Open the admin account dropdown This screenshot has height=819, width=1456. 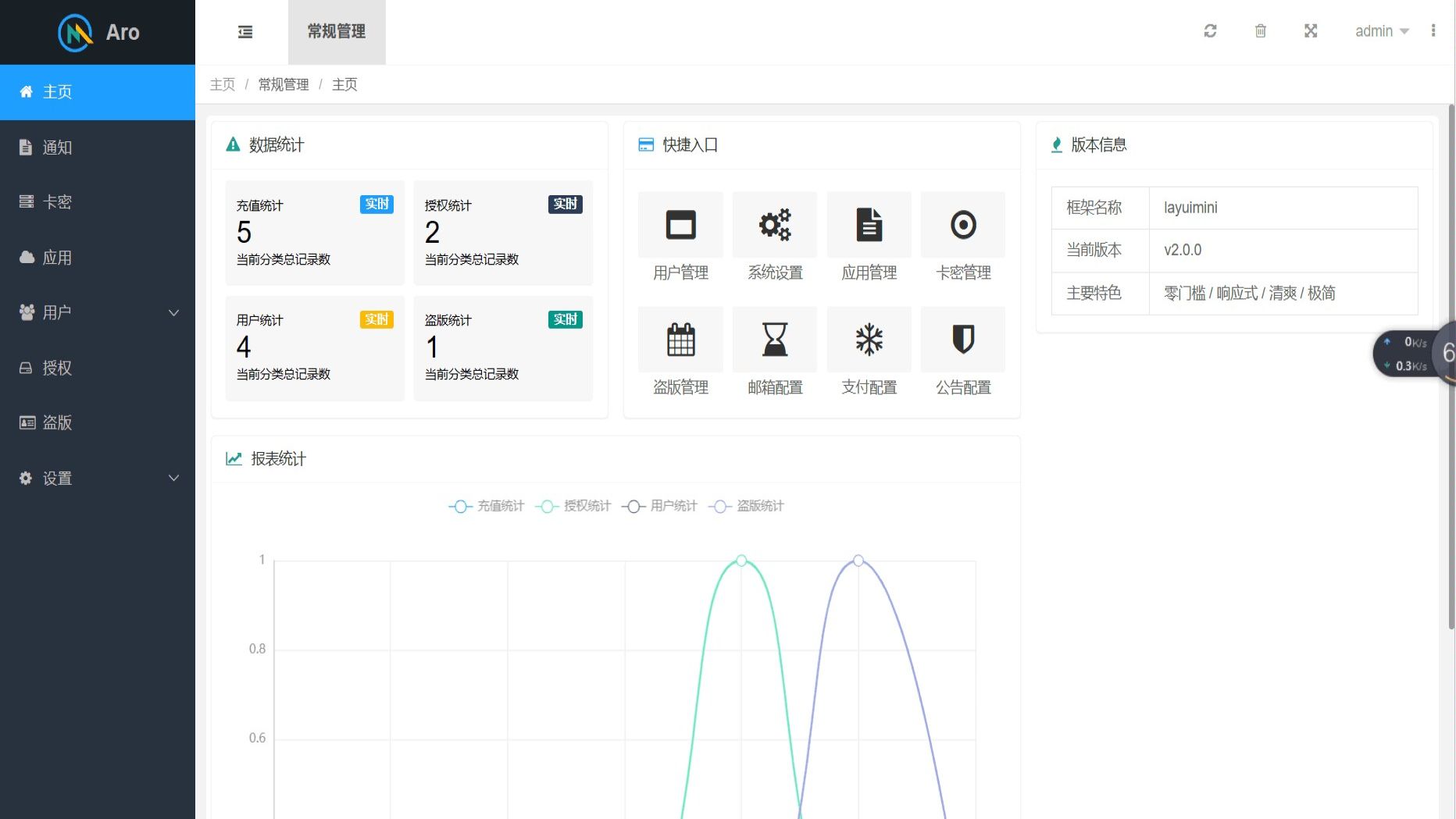(1382, 31)
